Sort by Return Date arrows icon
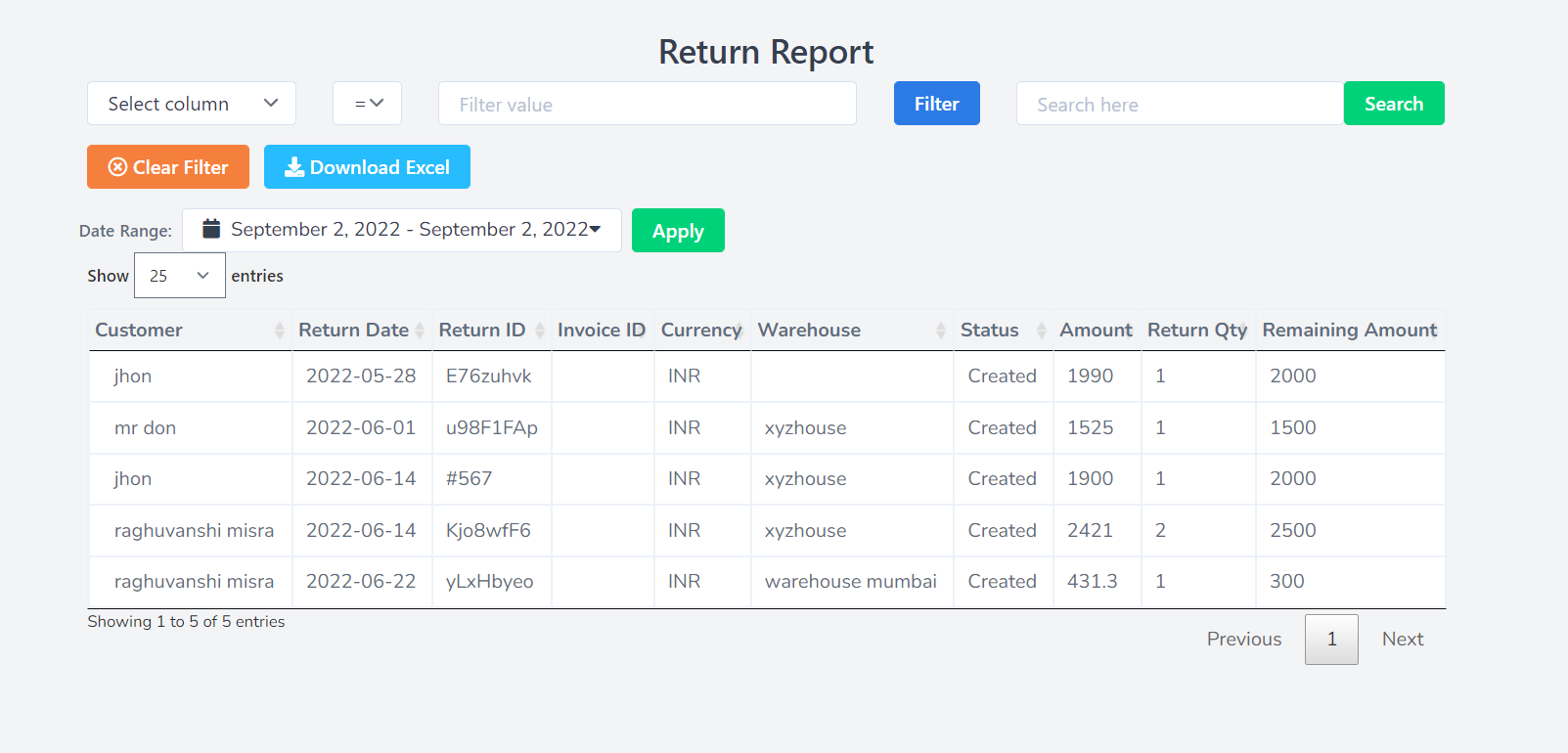This screenshot has height=753, width=1568. 420,331
